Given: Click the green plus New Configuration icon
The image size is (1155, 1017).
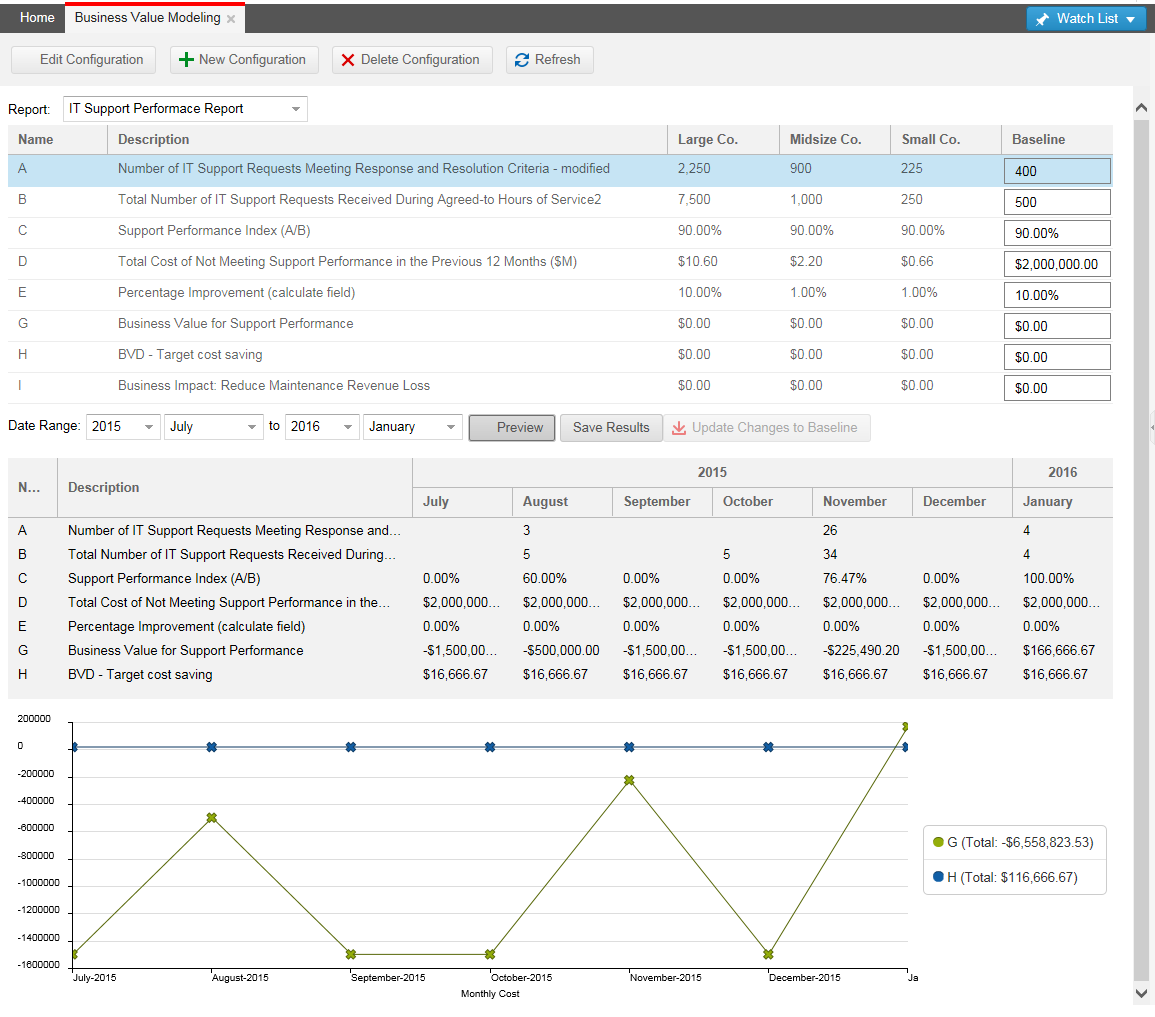Looking at the screenshot, I should [186, 60].
